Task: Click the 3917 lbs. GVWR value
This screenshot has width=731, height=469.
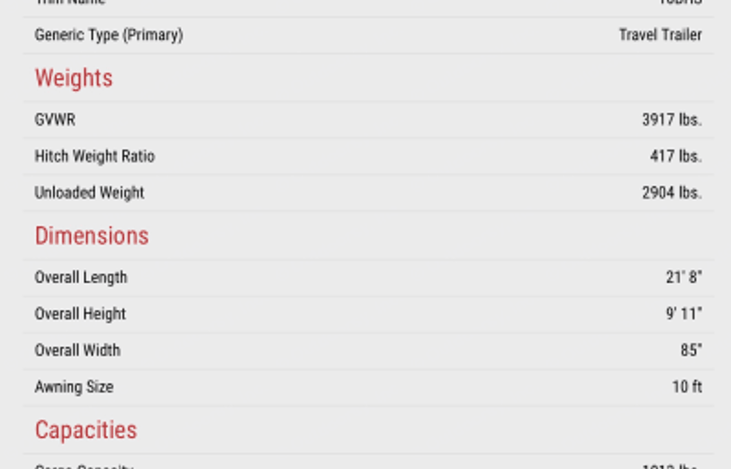Action: pyautogui.click(x=671, y=120)
